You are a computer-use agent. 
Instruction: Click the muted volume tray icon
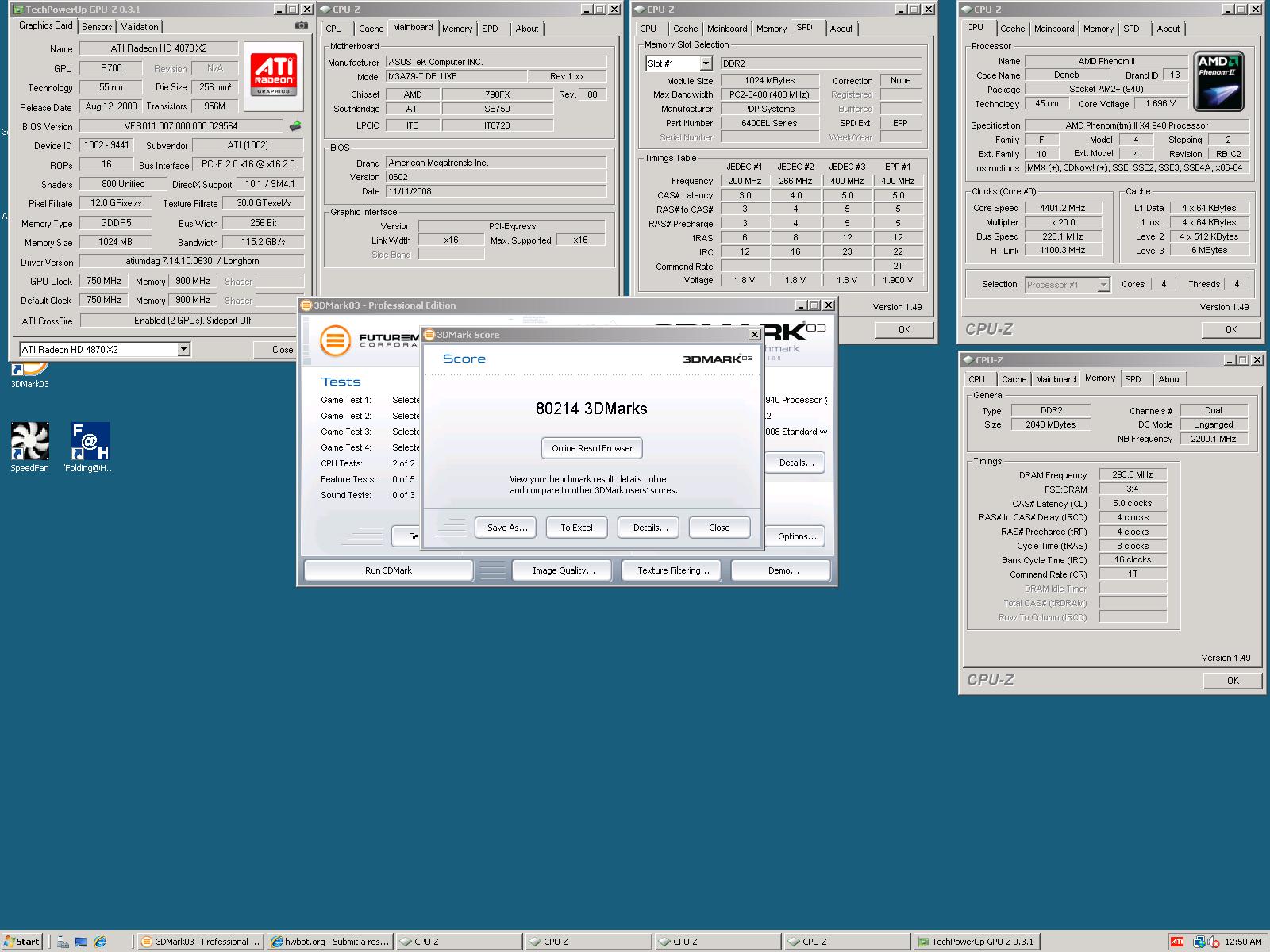(x=1214, y=942)
